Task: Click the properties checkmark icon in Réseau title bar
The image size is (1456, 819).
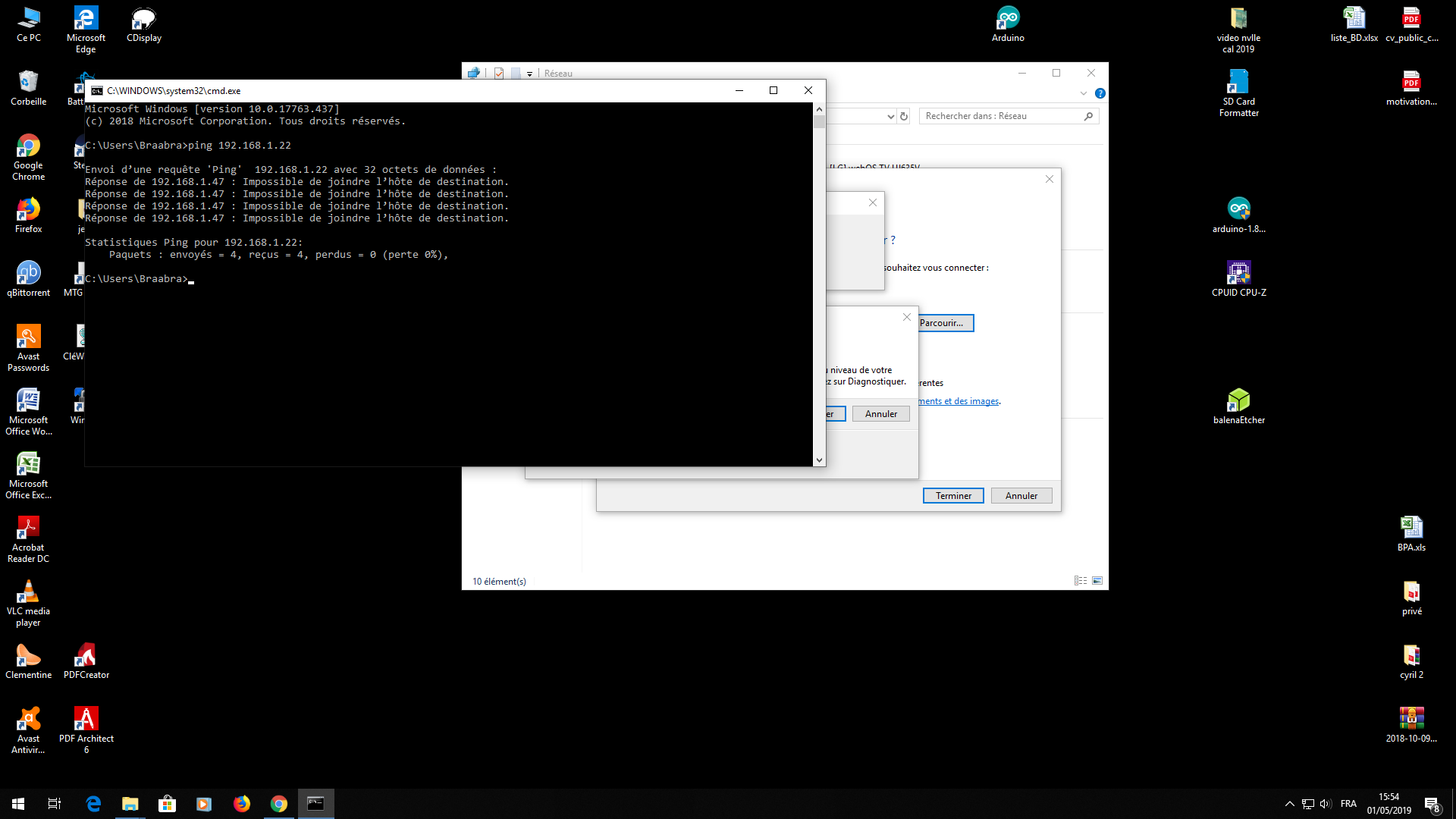Action: [x=499, y=74]
